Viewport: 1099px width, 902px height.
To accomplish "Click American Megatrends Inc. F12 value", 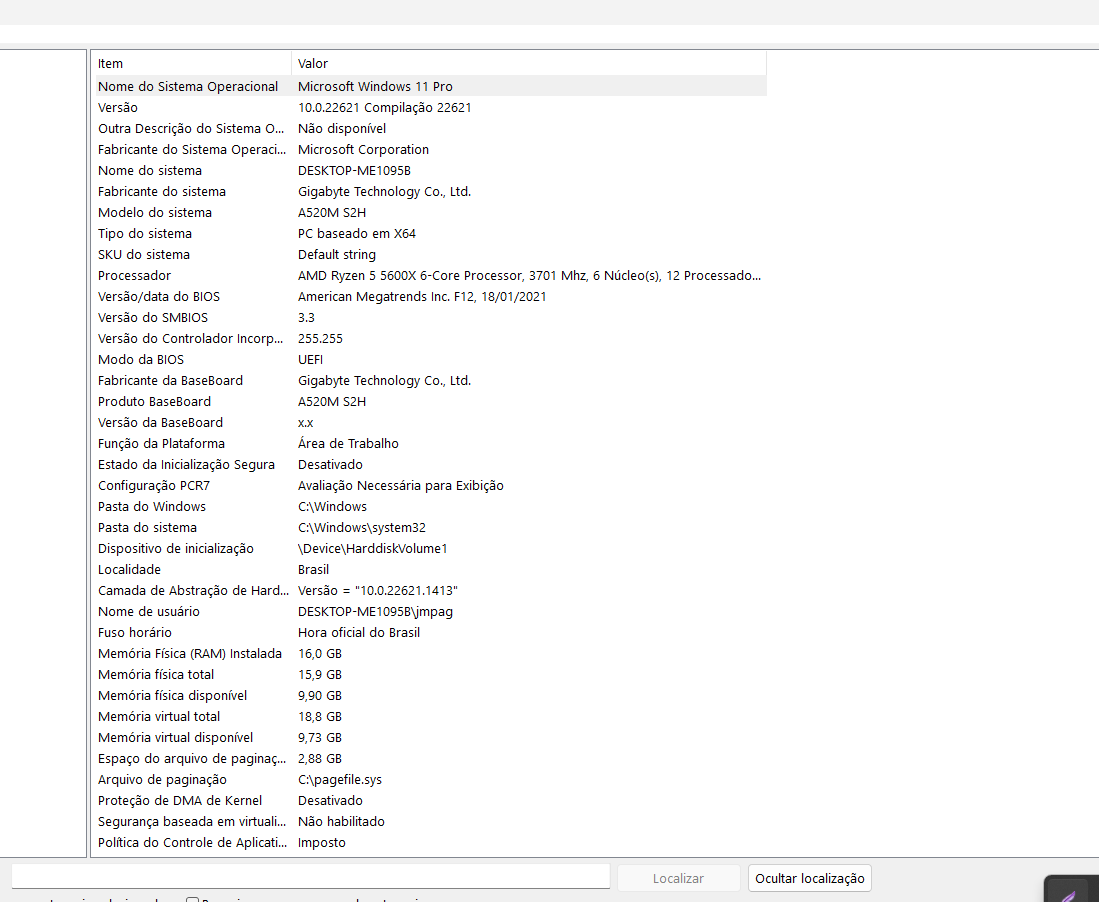I will pyautogui.click(x=422, y=296).
